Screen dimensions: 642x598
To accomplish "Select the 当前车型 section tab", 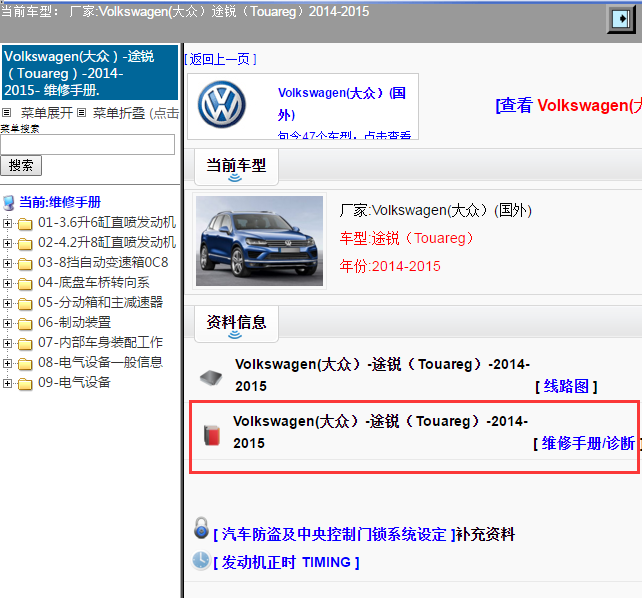I will (x=236, y=167).
